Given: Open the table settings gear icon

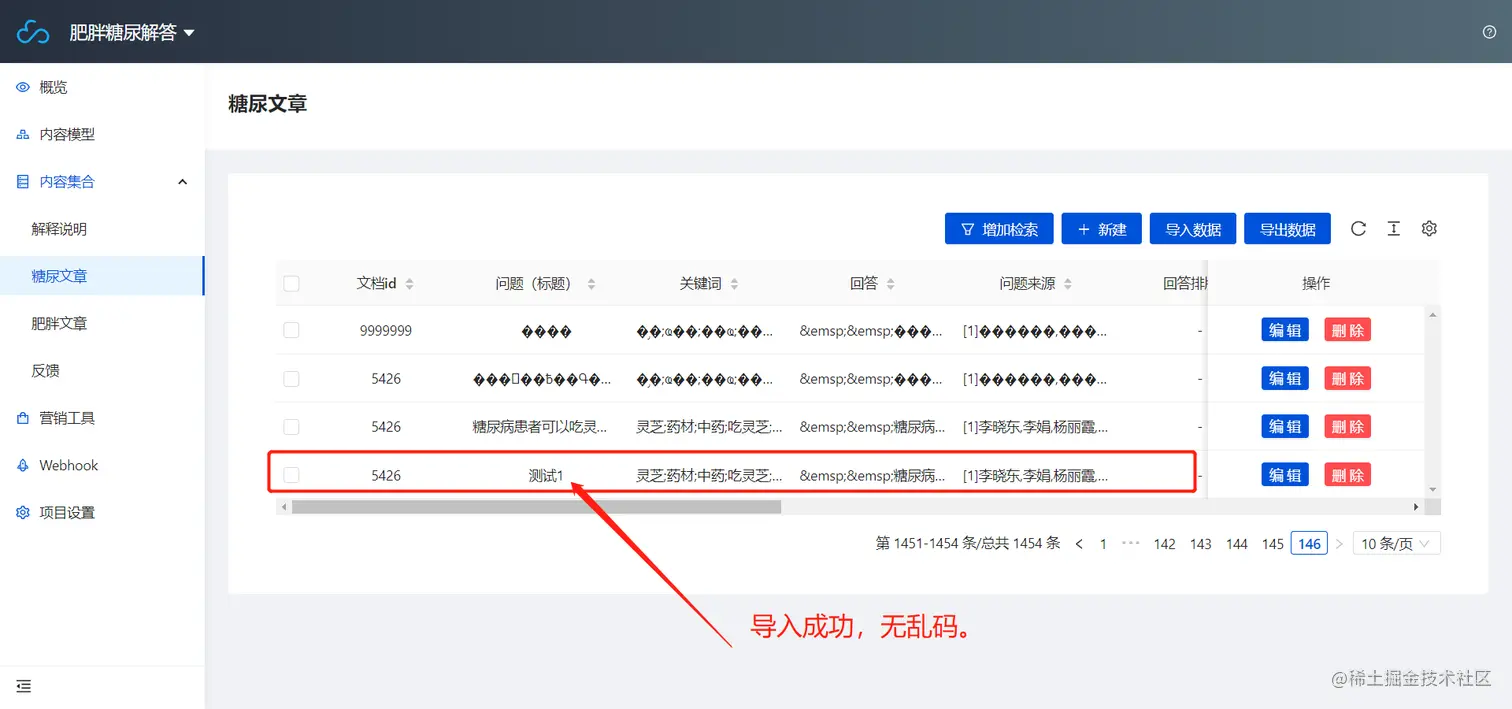Looking at the screenshot, I should [x=1428, y=228].
